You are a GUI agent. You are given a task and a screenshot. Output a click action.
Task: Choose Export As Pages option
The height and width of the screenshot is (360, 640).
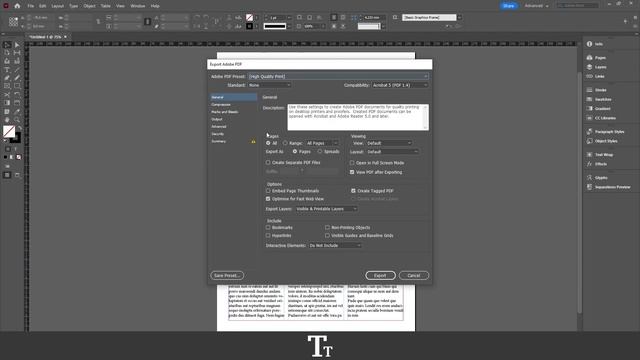coord(295,151)
